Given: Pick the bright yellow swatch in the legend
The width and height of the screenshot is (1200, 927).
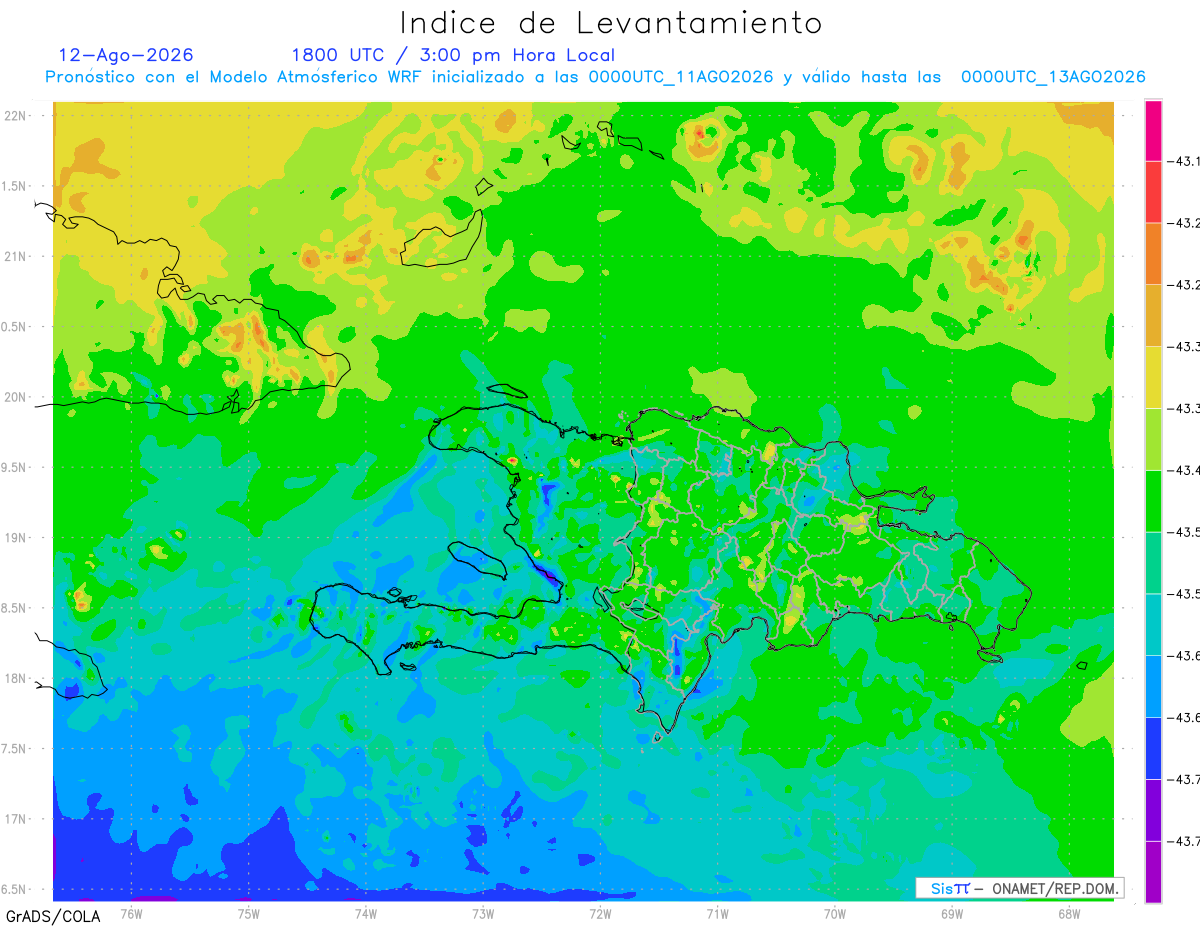Looking at the screenshot, I should point(1153,377).
